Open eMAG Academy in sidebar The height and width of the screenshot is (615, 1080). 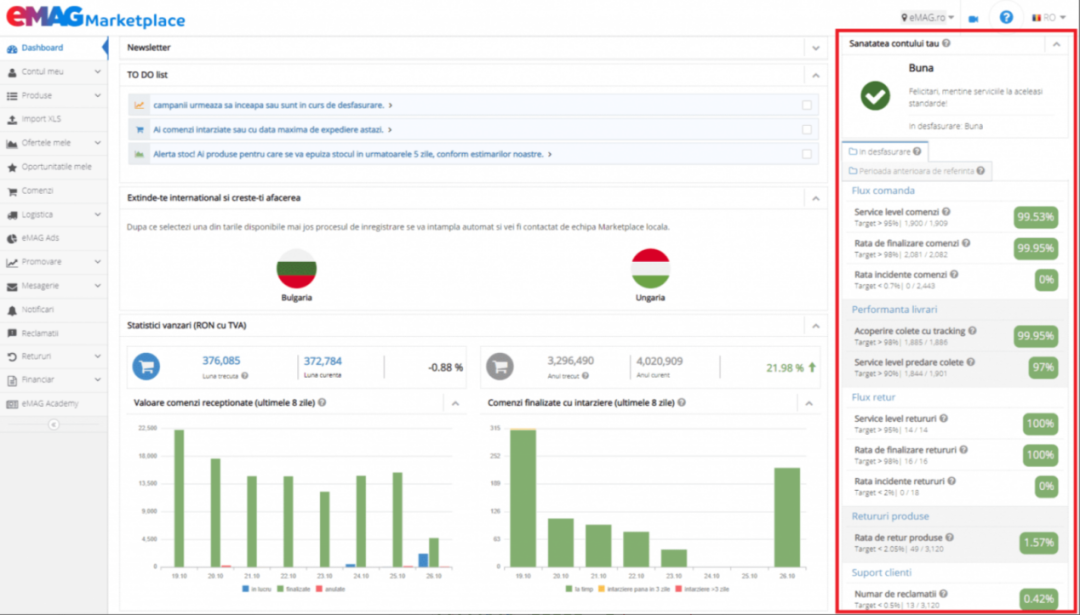52,404
